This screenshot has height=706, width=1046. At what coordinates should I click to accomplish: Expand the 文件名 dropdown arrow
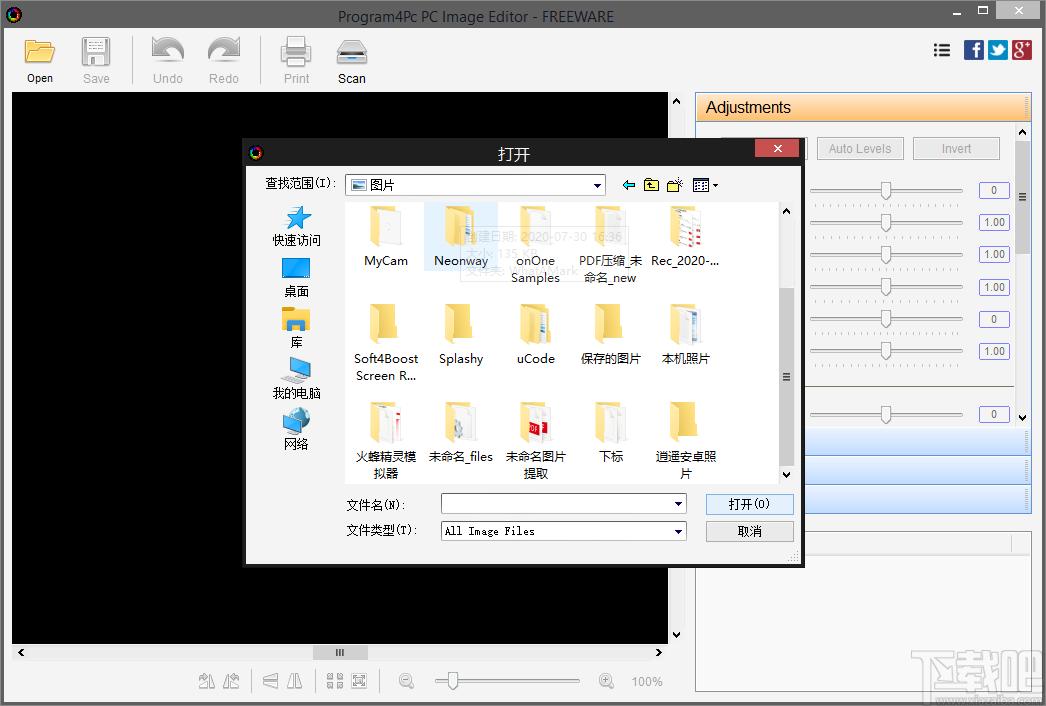pos(678,504)
